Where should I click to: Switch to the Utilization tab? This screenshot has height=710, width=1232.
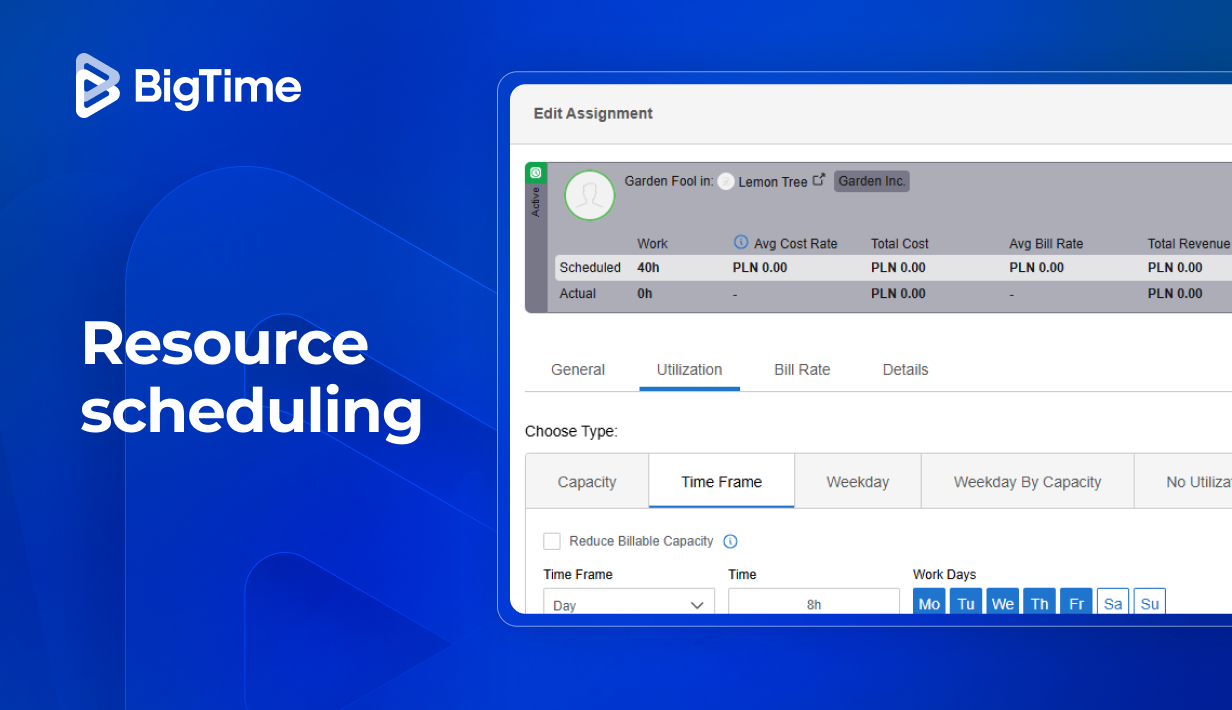pos(689,370)
